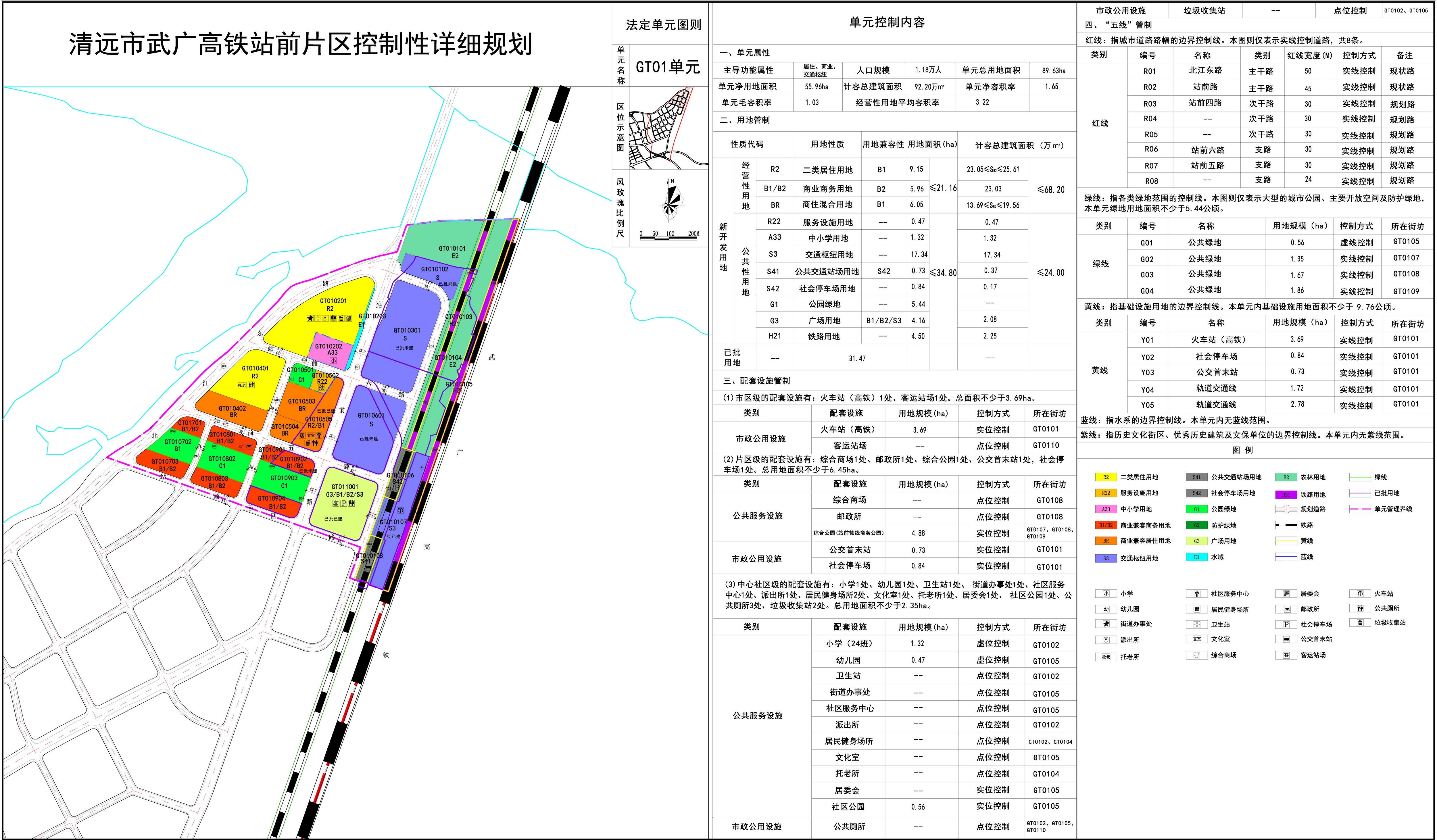Select the orange BR legend swatch
Viewport: 1437px width, 840px height.
(x=1106, y=541)
